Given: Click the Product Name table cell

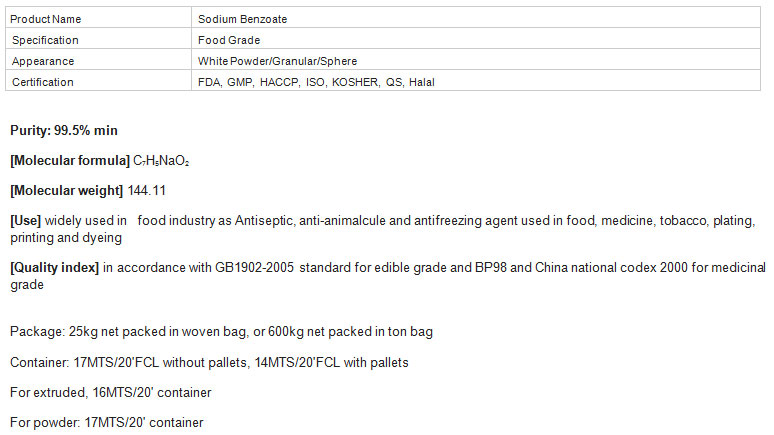Looking at the screenshot, I should click(x=98, y=18).
